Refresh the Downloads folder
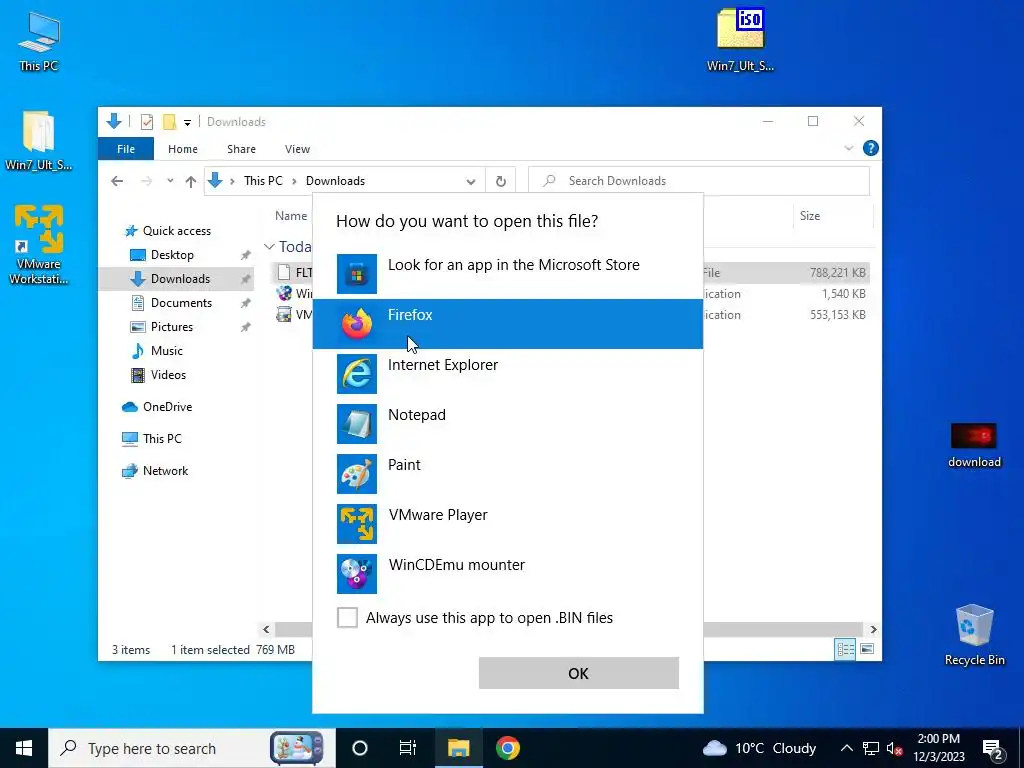Image resolution: width=1024 pixels, height=768 pixels. point(501,182)
